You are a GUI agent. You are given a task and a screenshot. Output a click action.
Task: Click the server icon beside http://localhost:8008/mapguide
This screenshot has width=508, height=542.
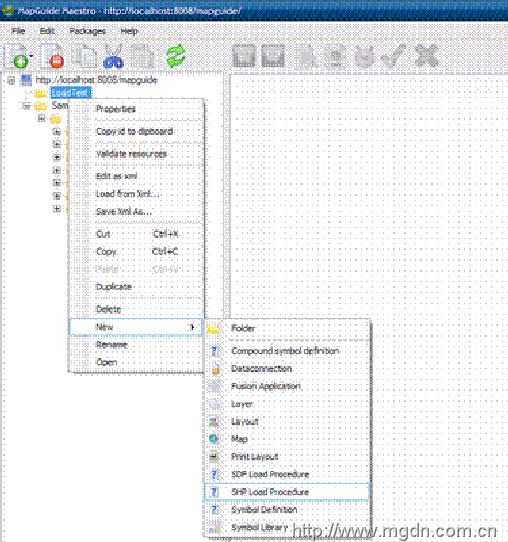point(26,80)
